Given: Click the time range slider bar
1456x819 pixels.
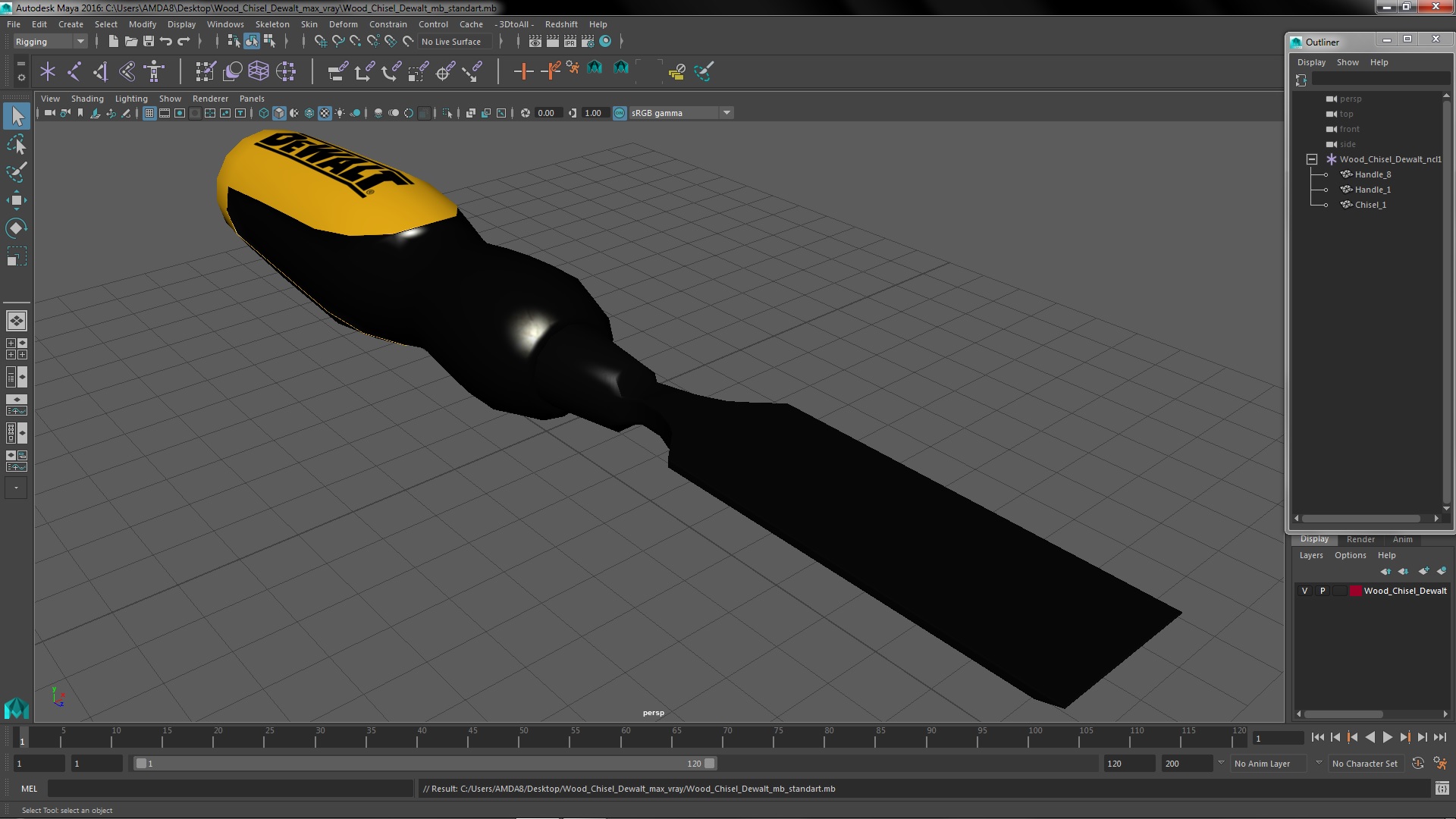Looking at the screenshot, I should [x=425, y=764].
